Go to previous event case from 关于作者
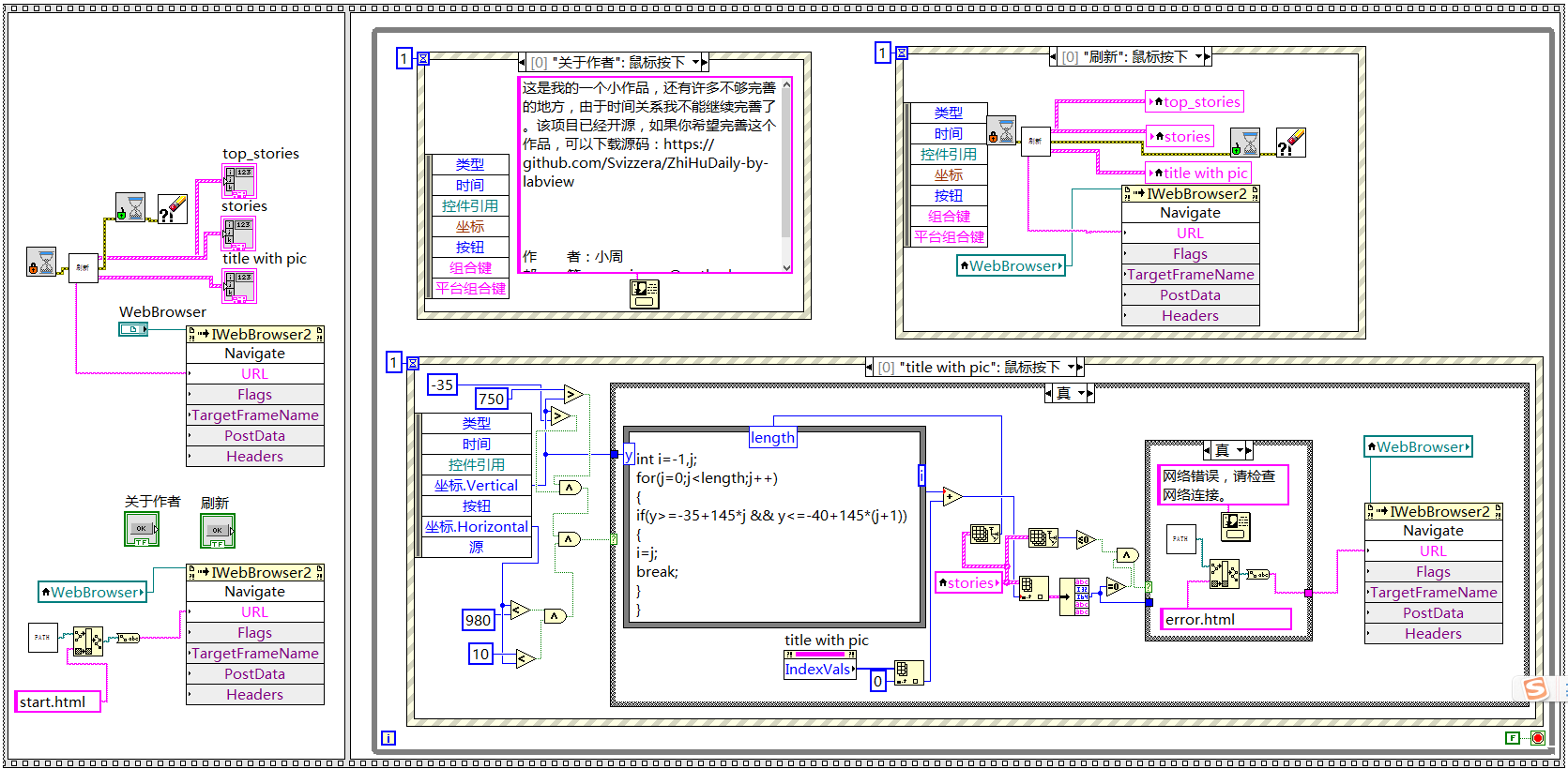This screenshot has width=1568, height=769. 523,62
